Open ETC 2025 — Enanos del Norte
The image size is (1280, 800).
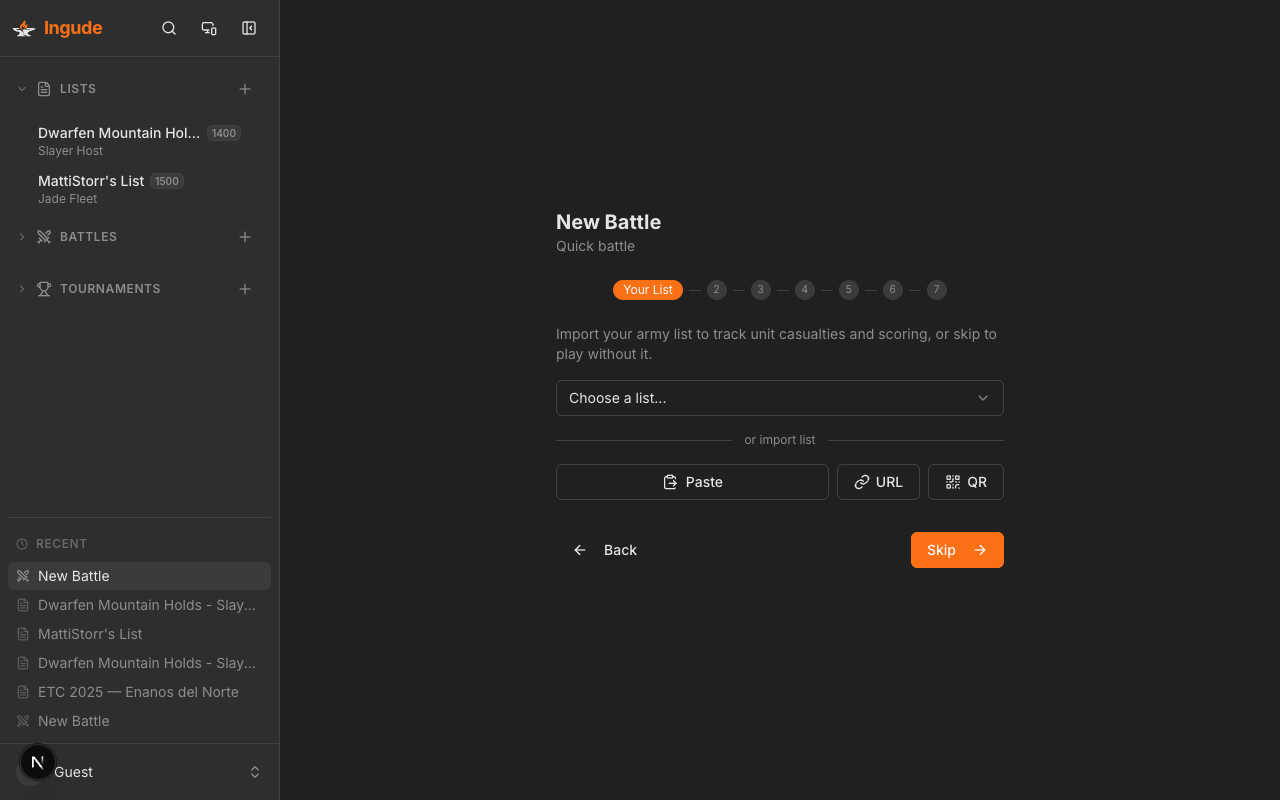click(x=138, y=691)
